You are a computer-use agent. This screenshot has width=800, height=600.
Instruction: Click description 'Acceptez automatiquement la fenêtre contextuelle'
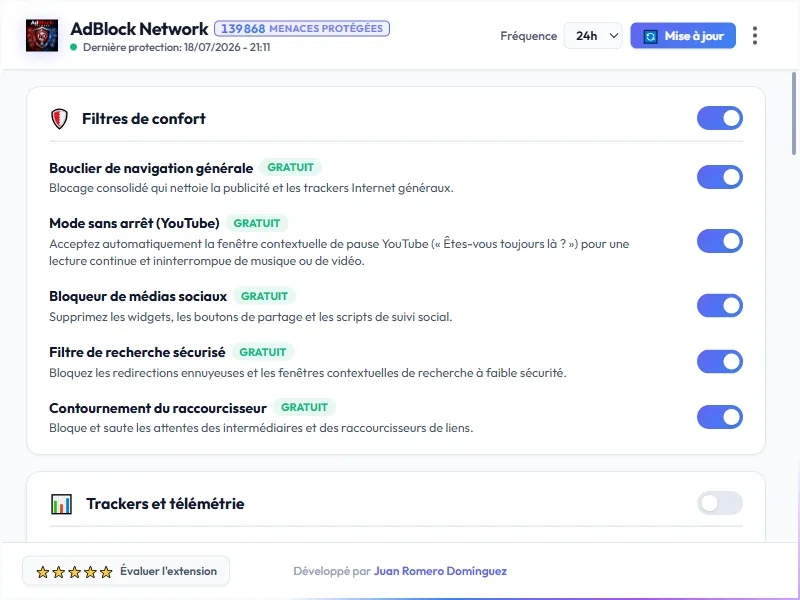point(339,253)
